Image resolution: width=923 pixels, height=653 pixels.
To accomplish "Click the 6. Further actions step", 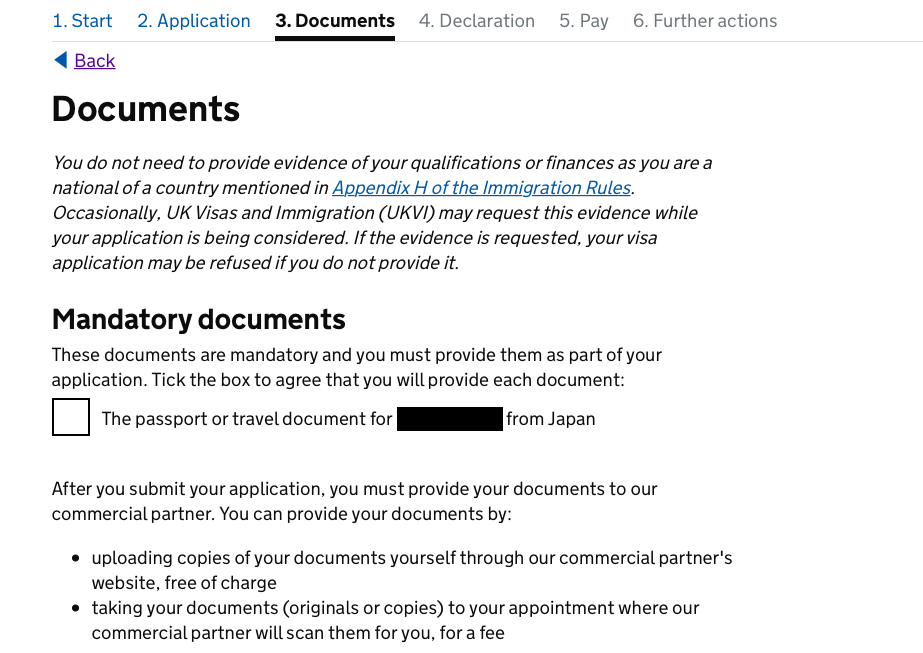I will [x=705, y=21].
